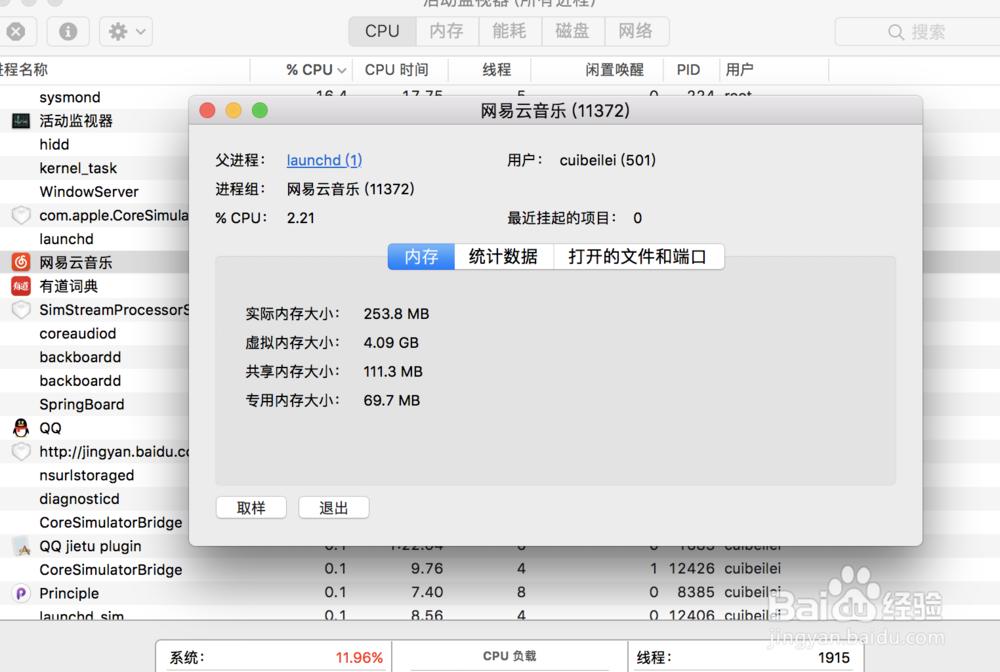The image size is (1000, 672).
Task: Switch to the 磁盘 tab
Action: click(573, 31)
